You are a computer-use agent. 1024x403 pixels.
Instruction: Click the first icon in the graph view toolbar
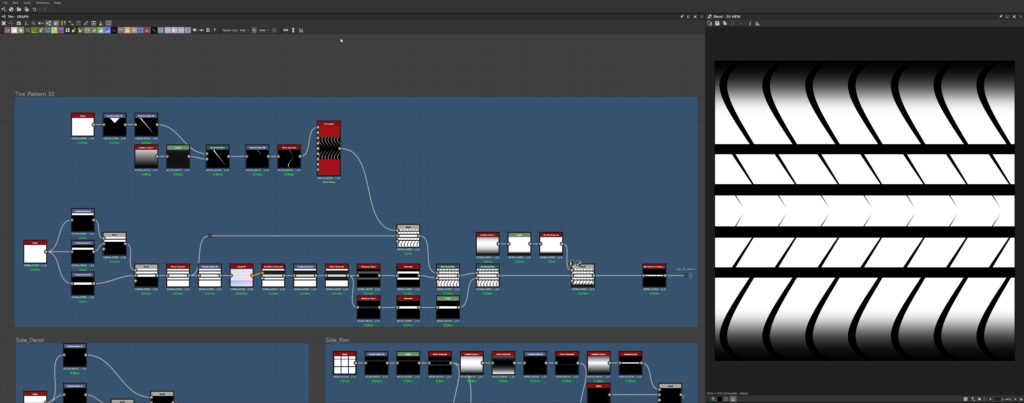pos(4,23)
